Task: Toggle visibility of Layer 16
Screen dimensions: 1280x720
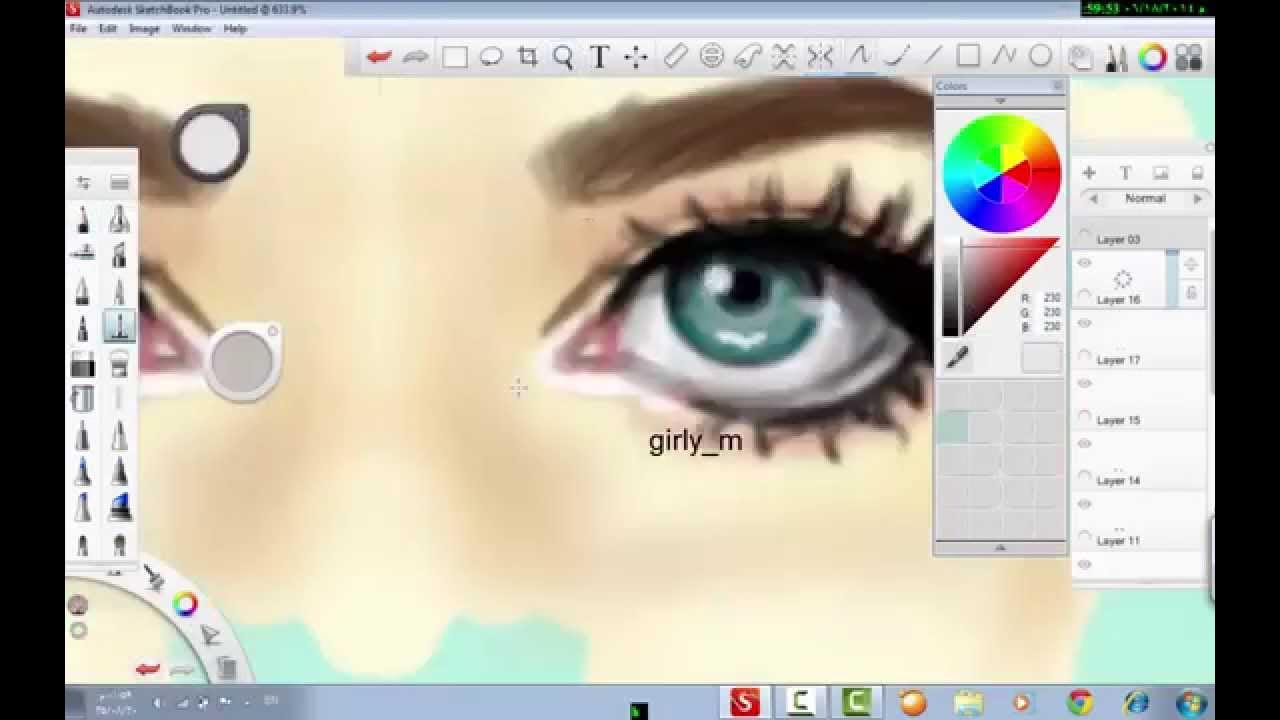Action: click(x=1084, y=263)
